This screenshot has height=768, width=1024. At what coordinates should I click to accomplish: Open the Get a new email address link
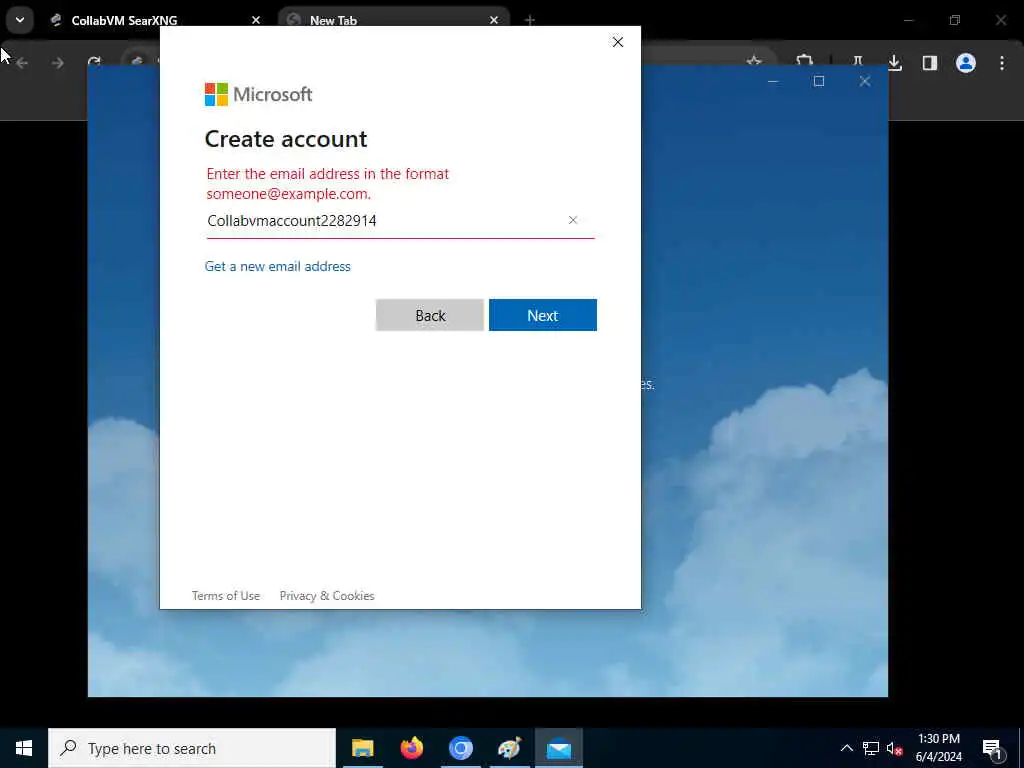pyautogui.click(x=278, y=266)
